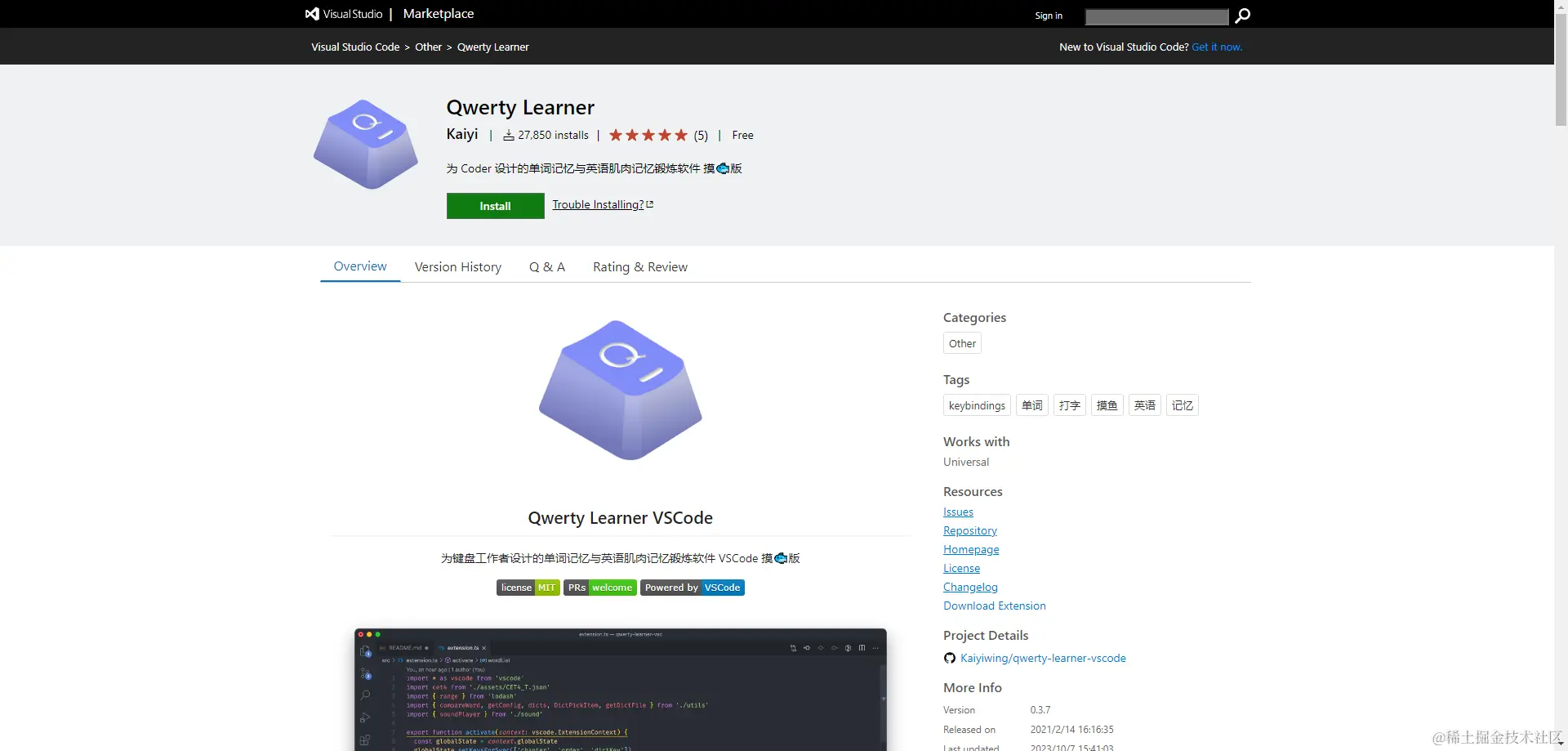Open Visual Studio Code breadcrumb link

click(355, 47)
